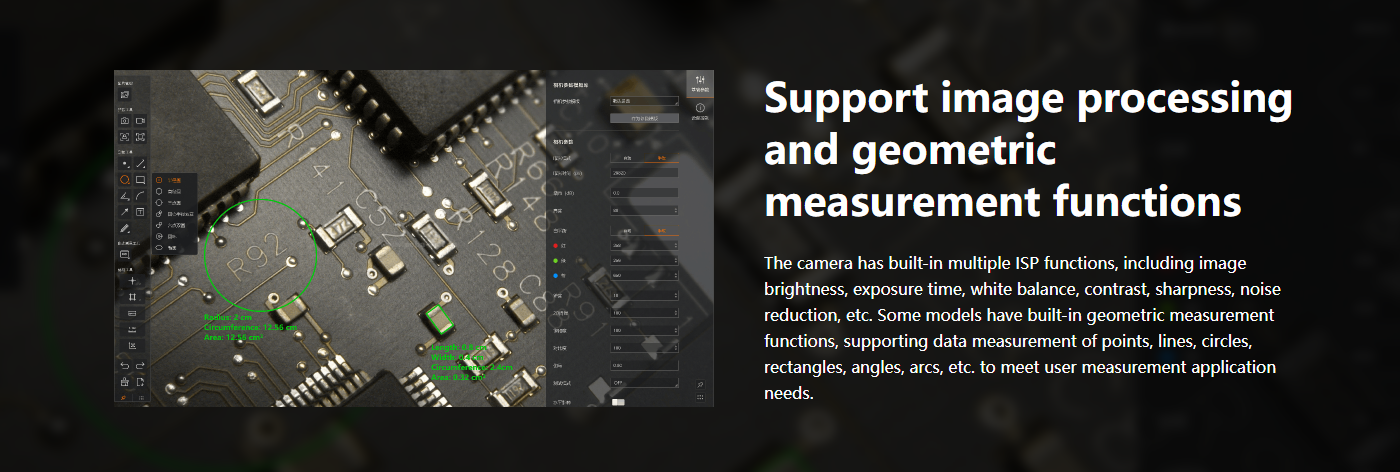This screenshot has width=1400, height=472.
Task: Select the pencil drawing tool
Action: coord(125,228)
